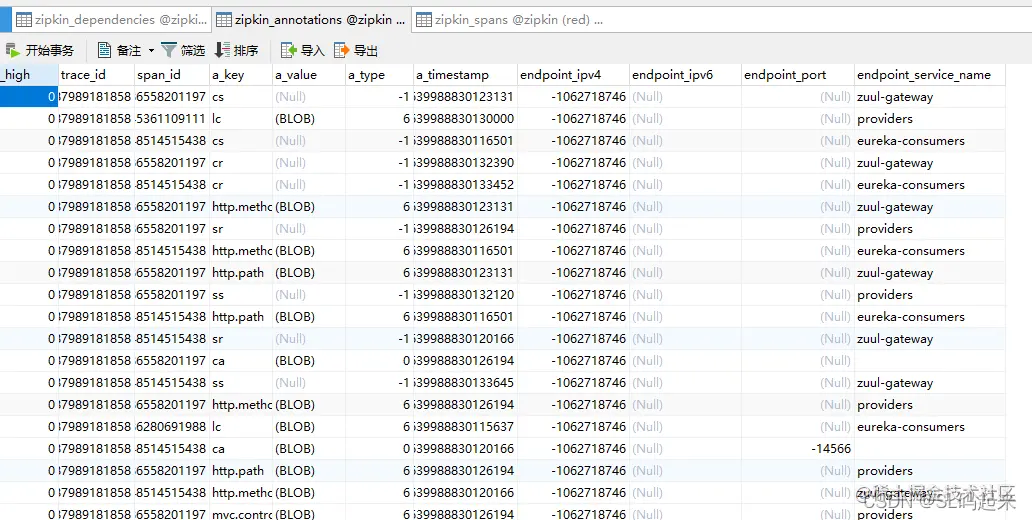Select the a_timestamp column header

pos(465,75)
